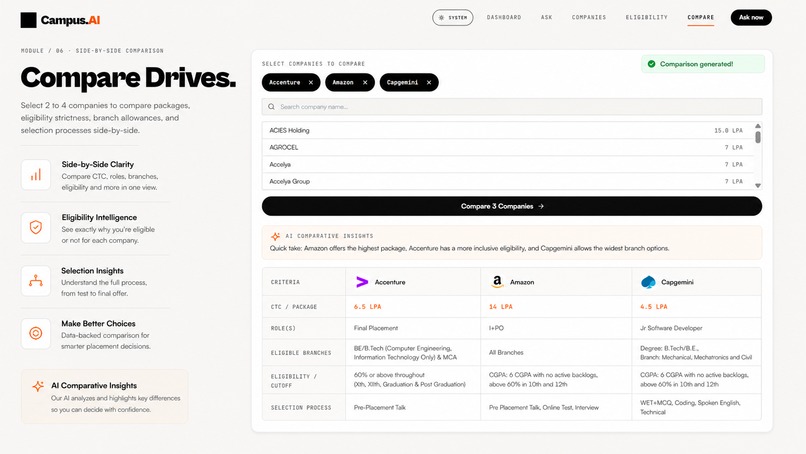The width and height of the screenshot is (806, 454).
Task: Click the bar chart icon for Side-by-Side Clarity
Action: pos(35,175)
